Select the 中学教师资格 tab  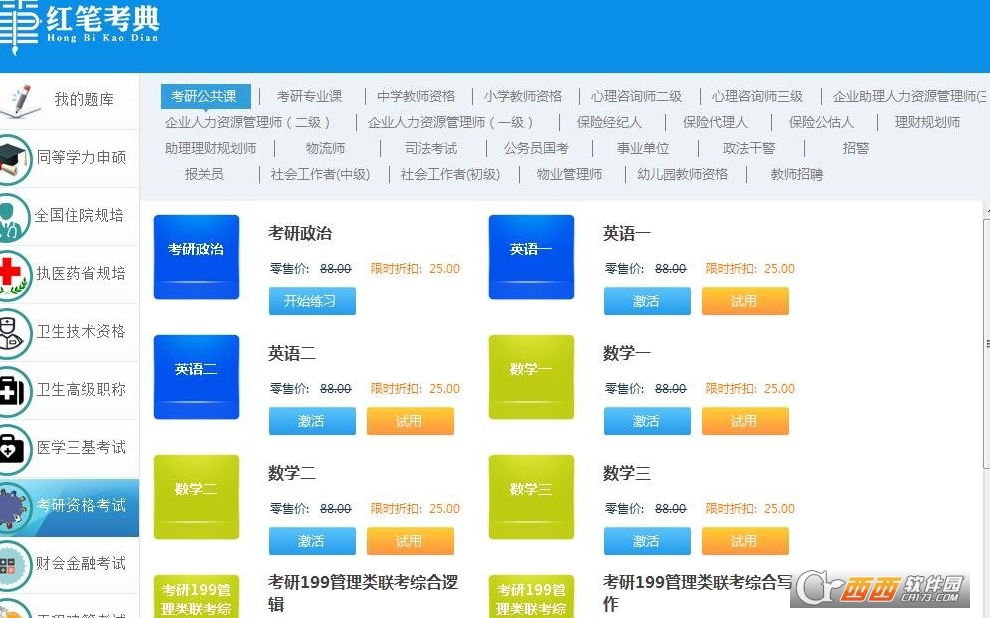415,96
